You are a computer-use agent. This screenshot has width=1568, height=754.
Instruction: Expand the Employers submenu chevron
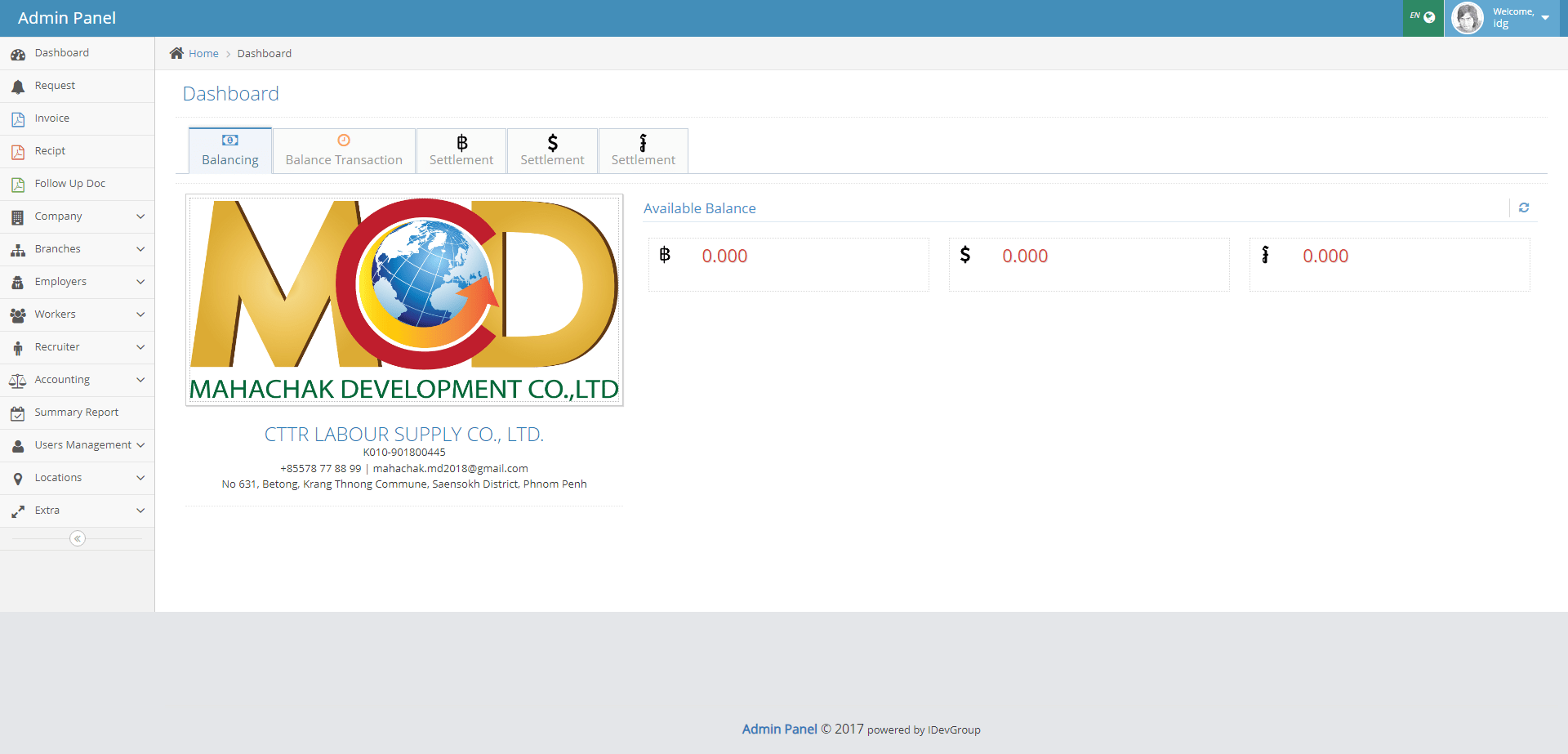click(x=140, y=282)
